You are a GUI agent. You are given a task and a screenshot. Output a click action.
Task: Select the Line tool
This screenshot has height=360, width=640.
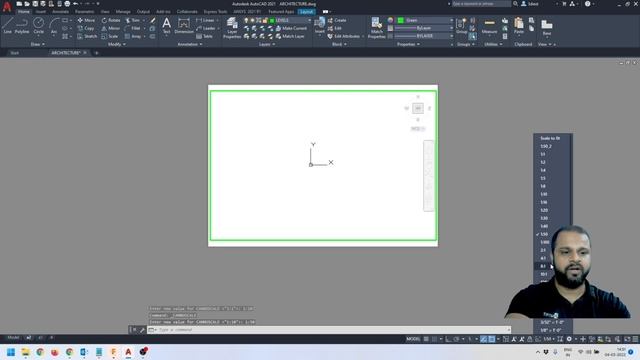pyautogui.click(x=8, y=26)
